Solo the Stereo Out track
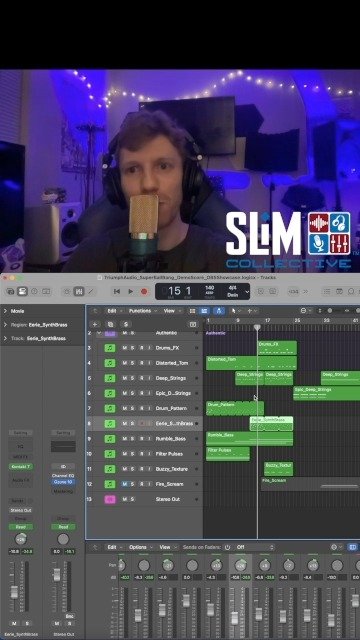The image size is (360, 640). (132, 499)
